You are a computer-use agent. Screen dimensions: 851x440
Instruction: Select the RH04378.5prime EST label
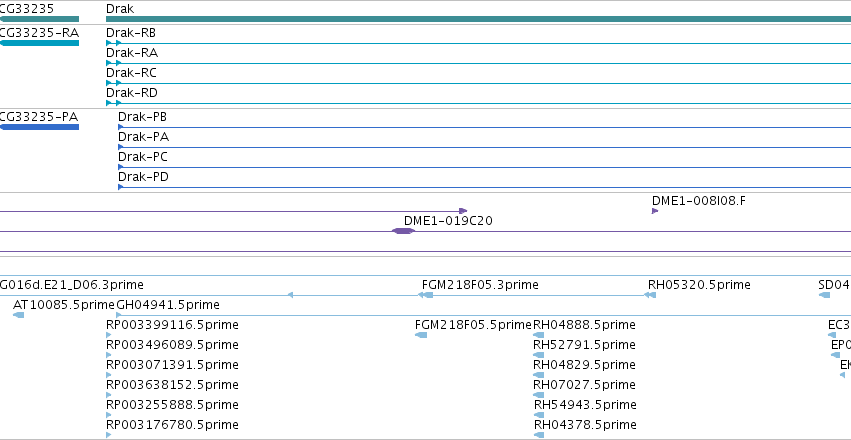[585, 425]
